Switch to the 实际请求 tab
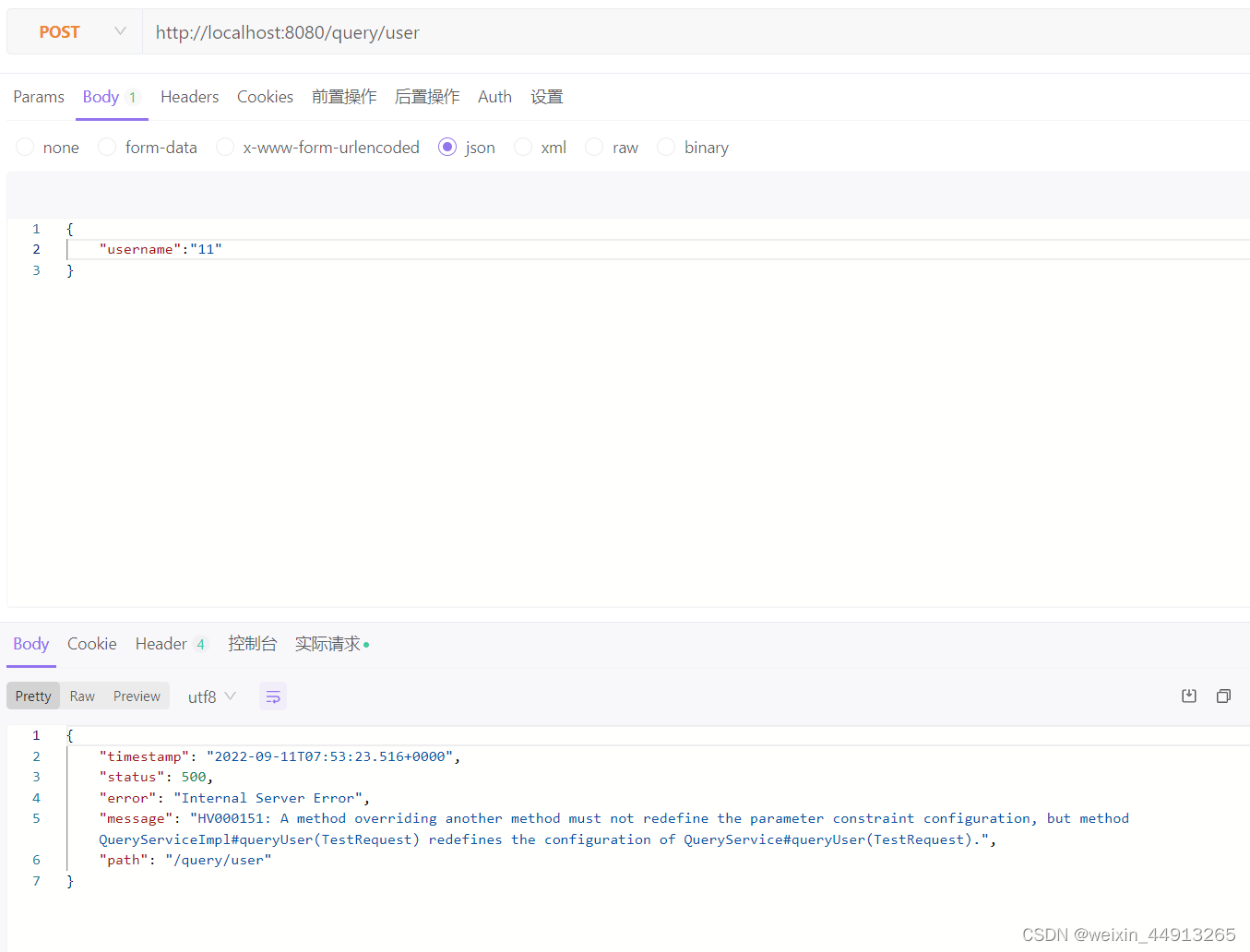This screenshot has height=952, width=1250. (327, 643)
